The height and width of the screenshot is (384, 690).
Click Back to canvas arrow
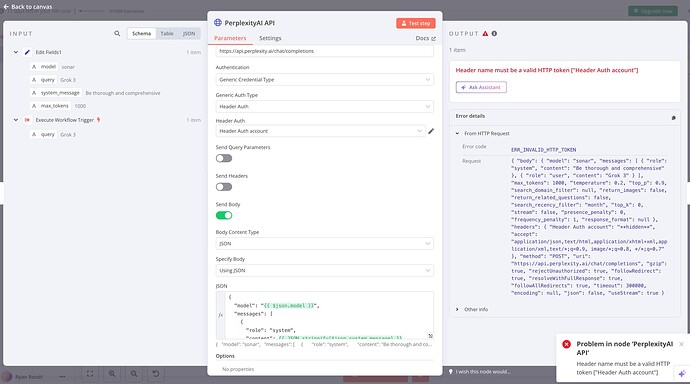pos(6,7)
